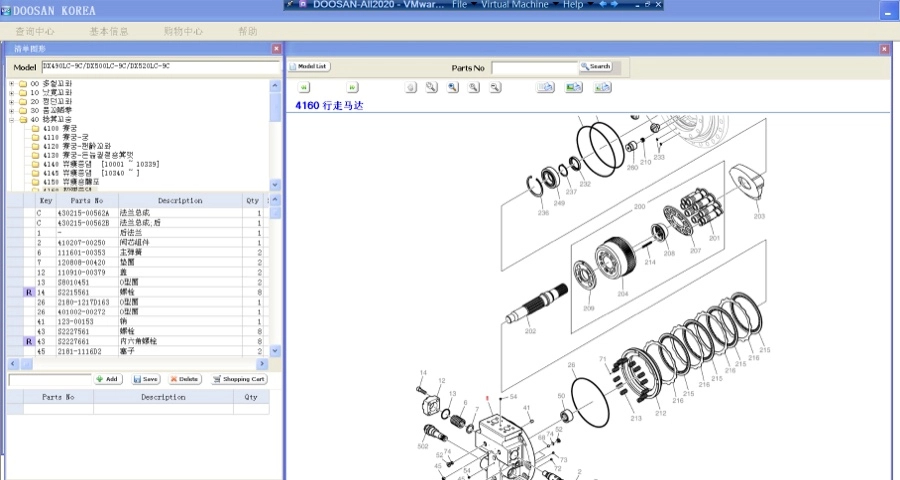Viewport: 900px width, 480px height.
Task: Click callout 502 in the diagram
Action: point(423,447)
